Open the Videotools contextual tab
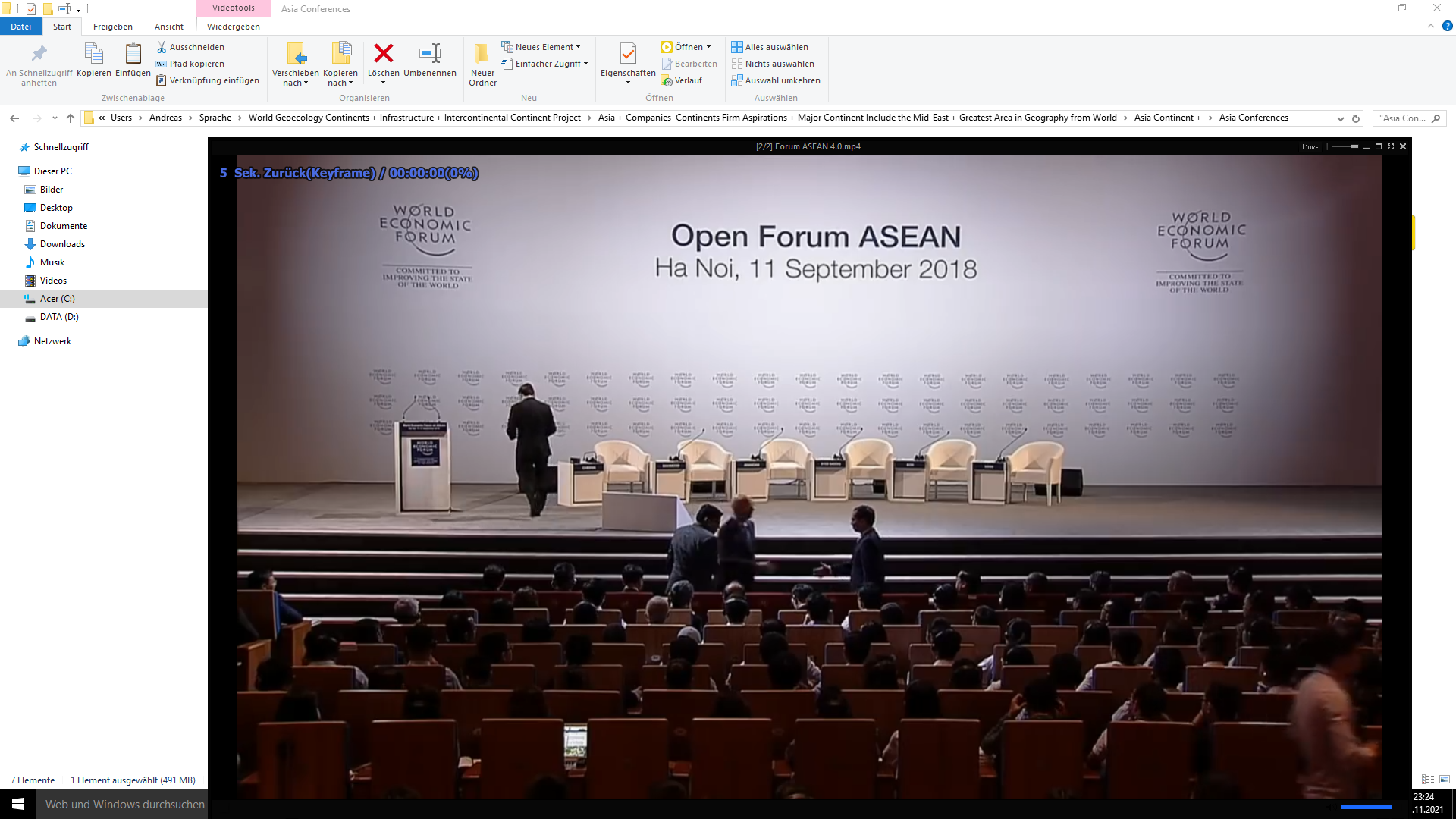Viewport: 1456px width, 819px height. [x=234, y=8]
